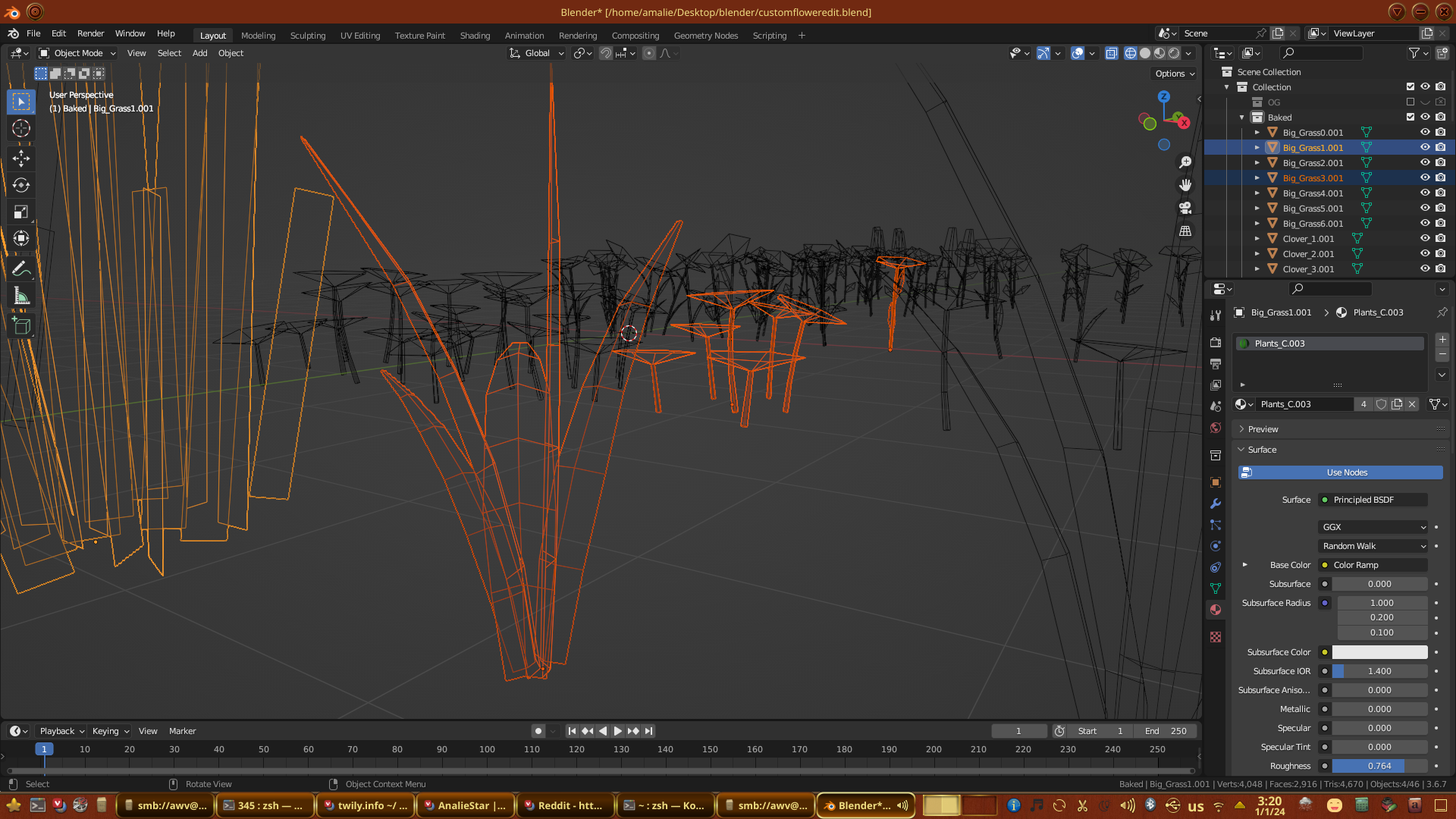Image resolution: width=1456 pixels, height=819 pixels.
Task: Open the Object Mode dropdown
Action: coord(77,53)
